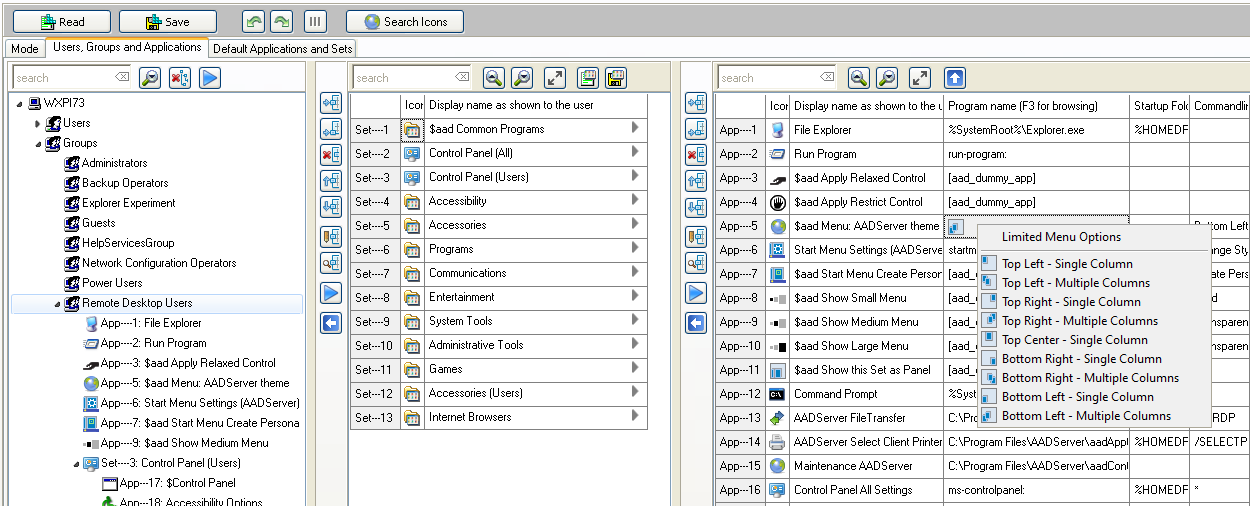1250x506 pixels.
Task: Switch to Default Applications and Sets tab
Action: [x=283, y=48]
